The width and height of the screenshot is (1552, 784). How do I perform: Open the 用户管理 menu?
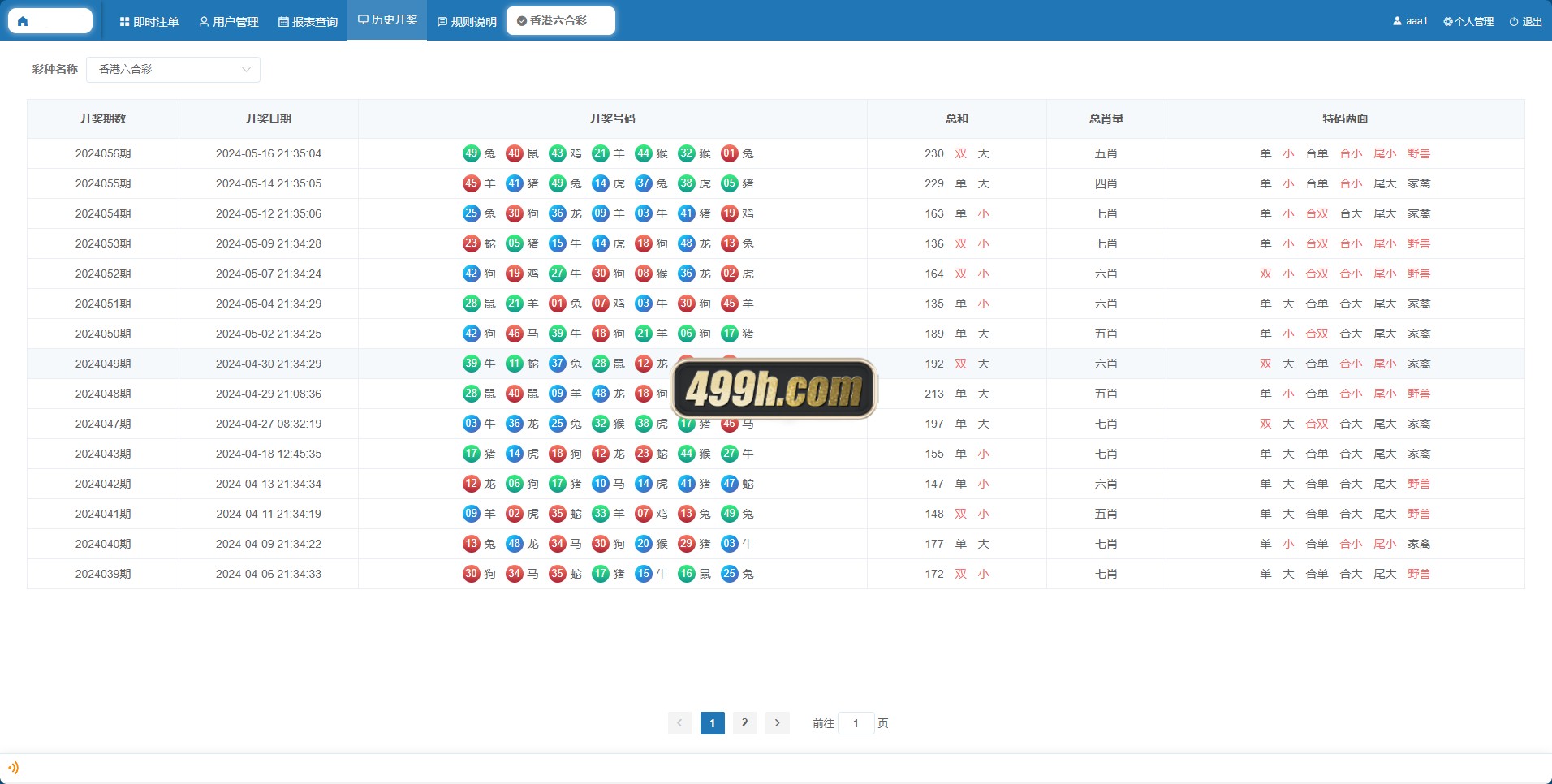[x=229, y=22]
